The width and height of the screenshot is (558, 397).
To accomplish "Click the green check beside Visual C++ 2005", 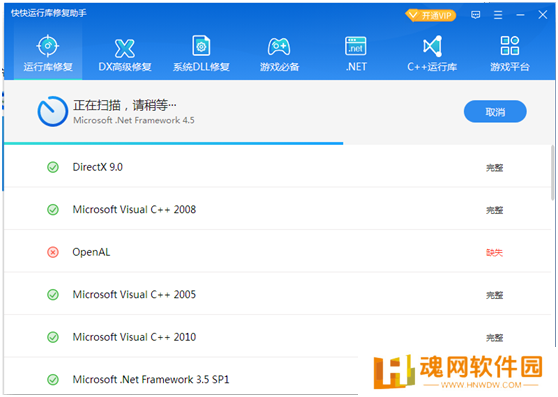I will coord(53,295).
